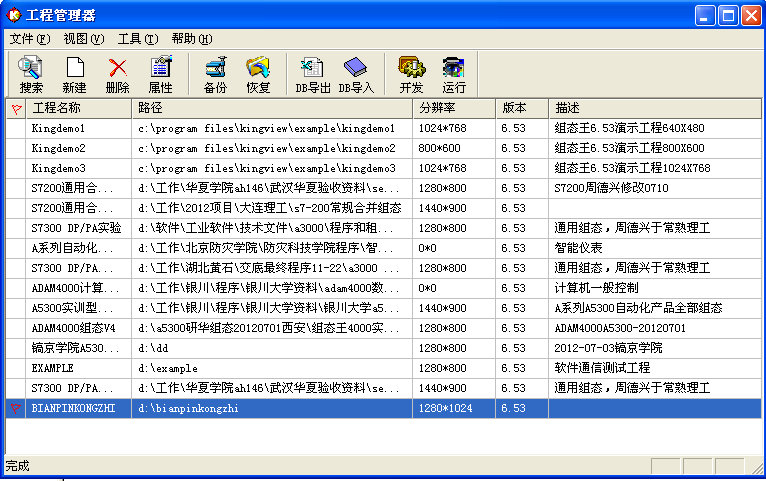The width and height of the screenshot is (766, 481).
Task: Sort by 版本 column header
Action: 522,108
